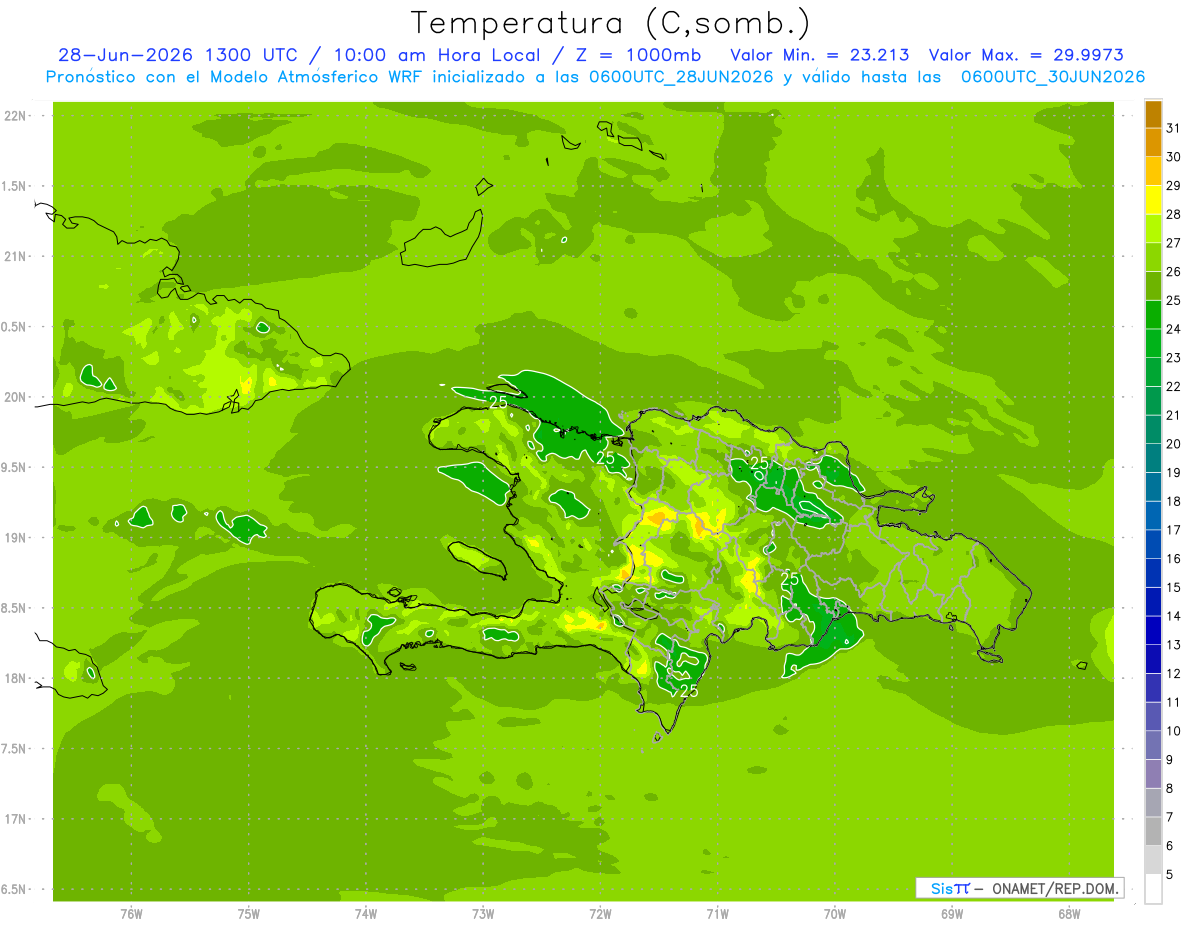Select the "10:00 am Hora Local" text
Image resolution: width=1200 pixels, height=927 pixels.
[443, 55]
